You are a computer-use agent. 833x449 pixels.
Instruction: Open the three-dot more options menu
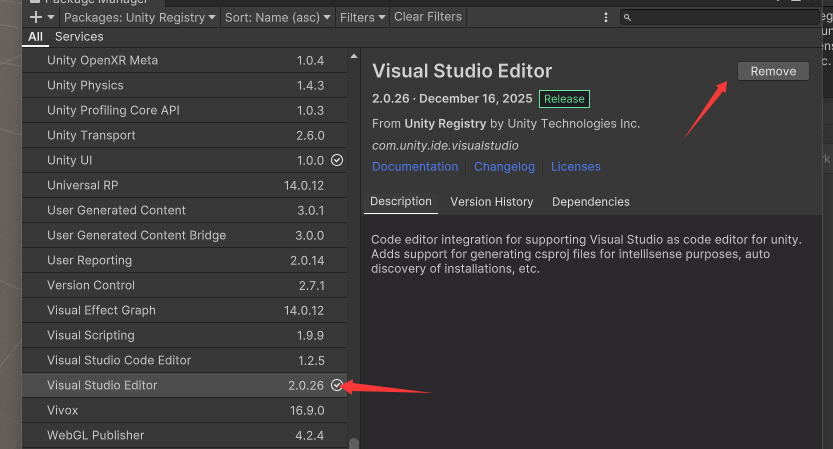tap(606, 17)
